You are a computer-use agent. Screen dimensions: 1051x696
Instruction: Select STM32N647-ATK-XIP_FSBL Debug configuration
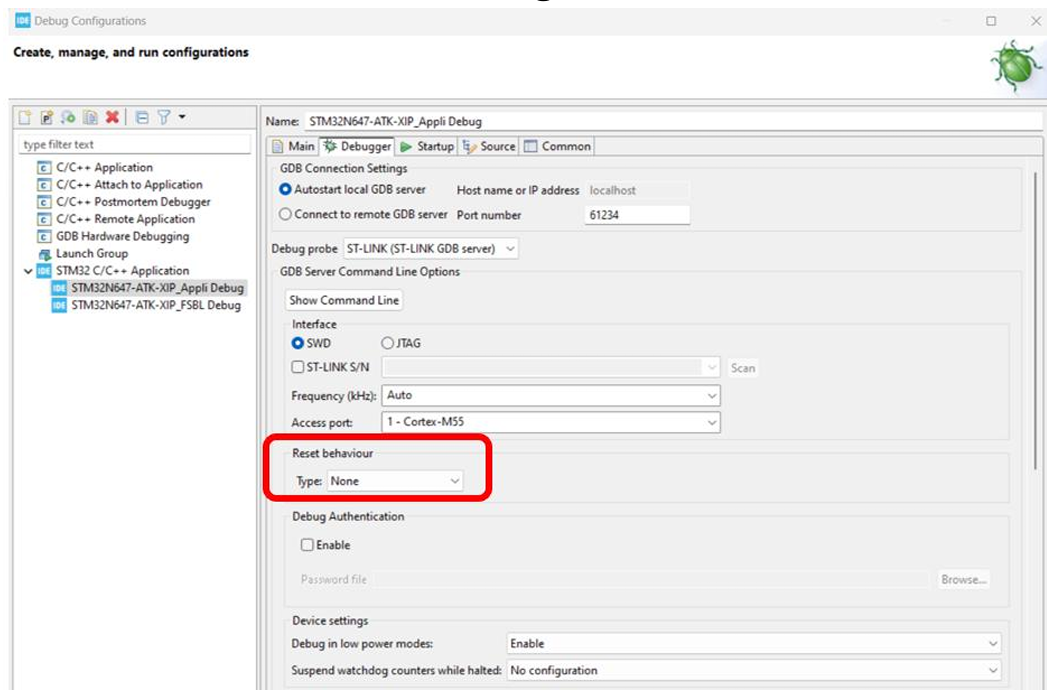coord(156,305)
